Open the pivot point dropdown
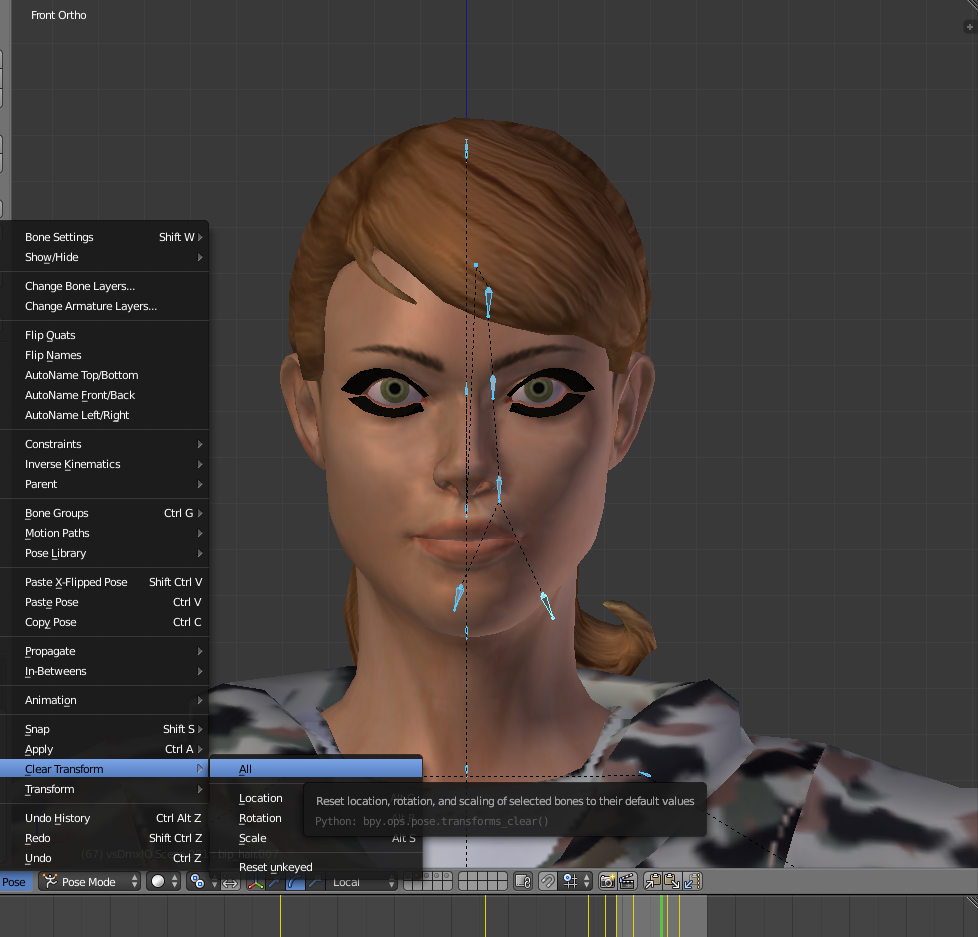 (203, 882)
